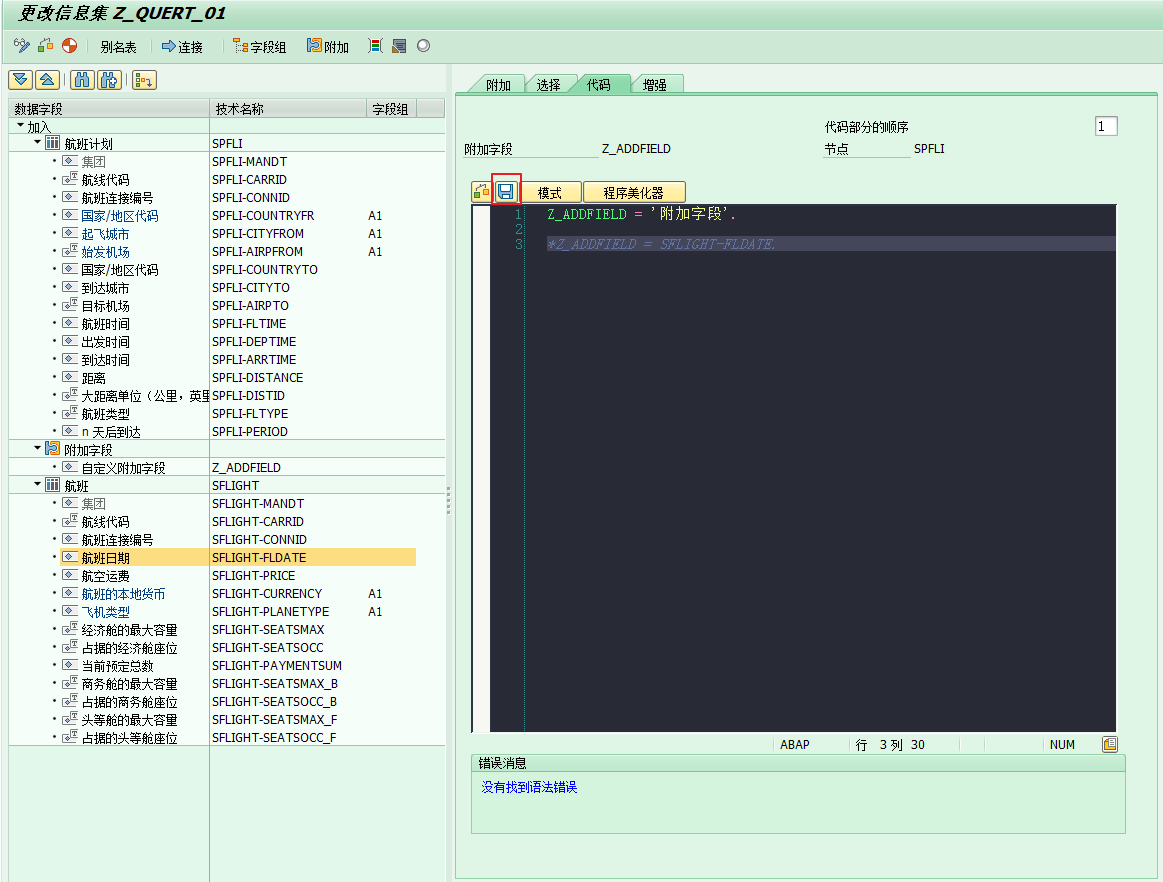This screenshot has height=882, width=1163.
Task: Click the expand all nodes icon
Action: (x=19, y=80)
